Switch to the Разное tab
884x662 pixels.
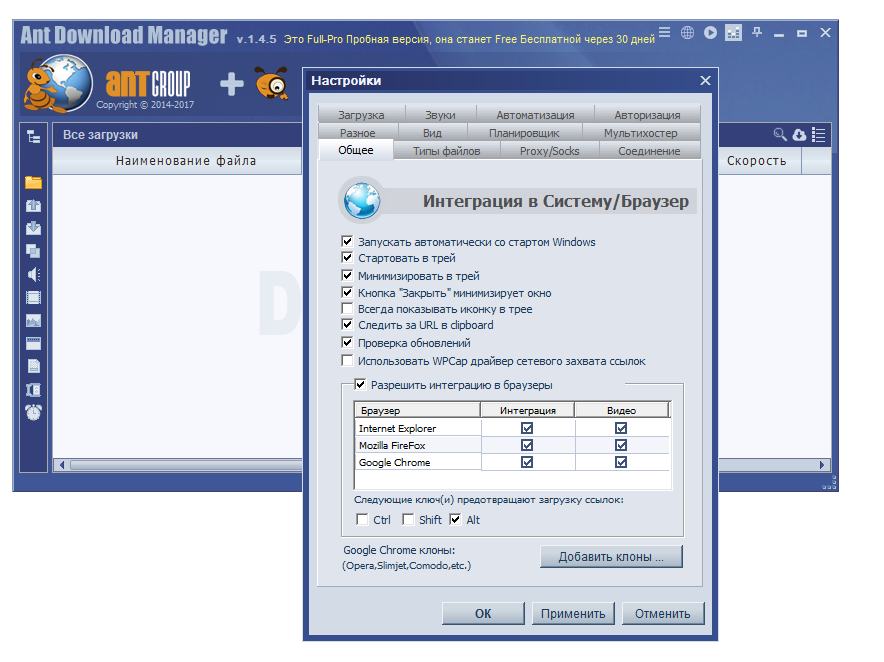pyautogui.click(x=357, y=133)
